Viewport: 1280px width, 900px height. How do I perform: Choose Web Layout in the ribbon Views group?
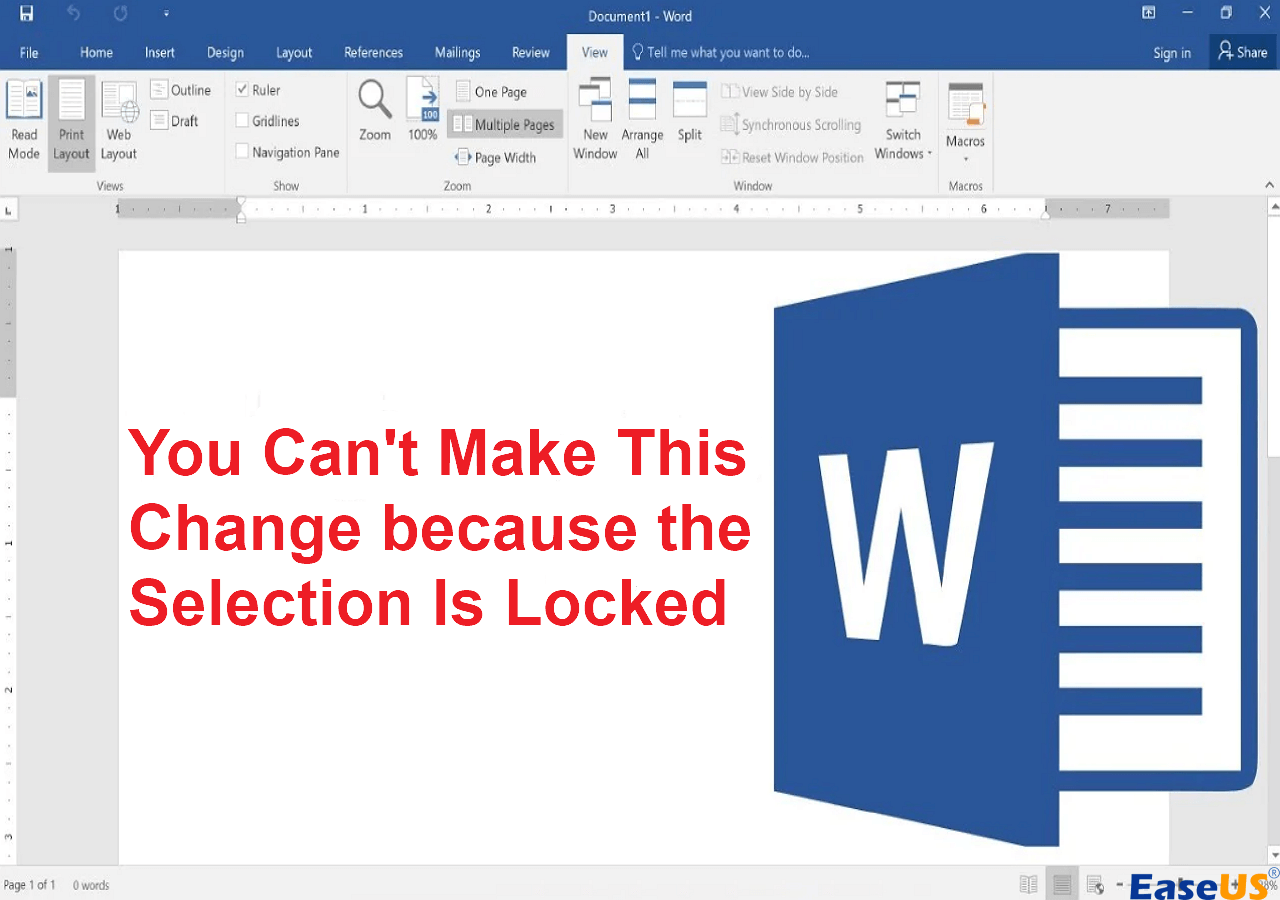(118, 120)
